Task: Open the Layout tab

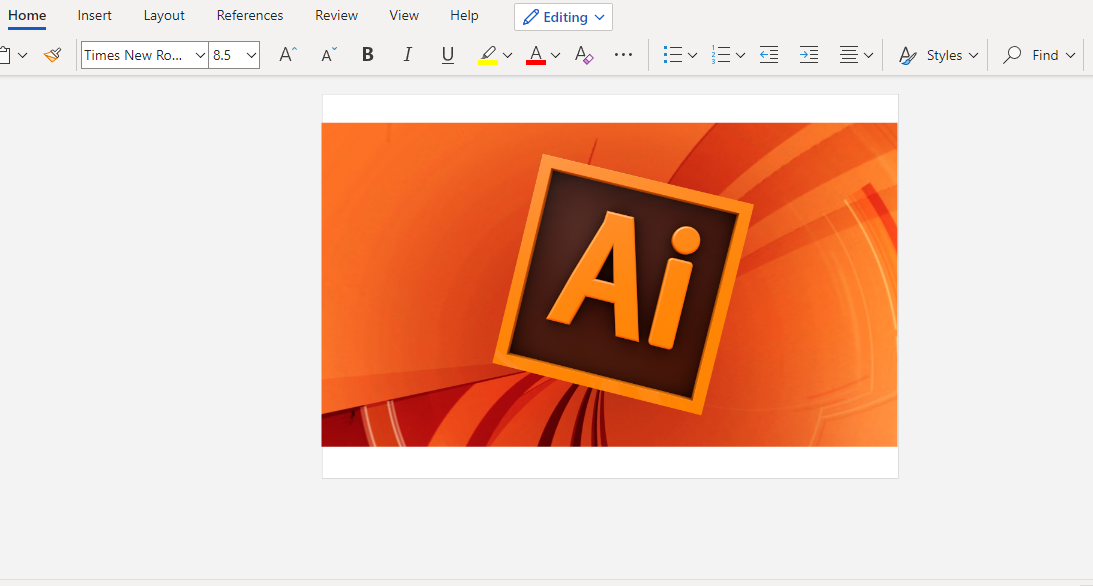Action: click(x=164, y=15)
